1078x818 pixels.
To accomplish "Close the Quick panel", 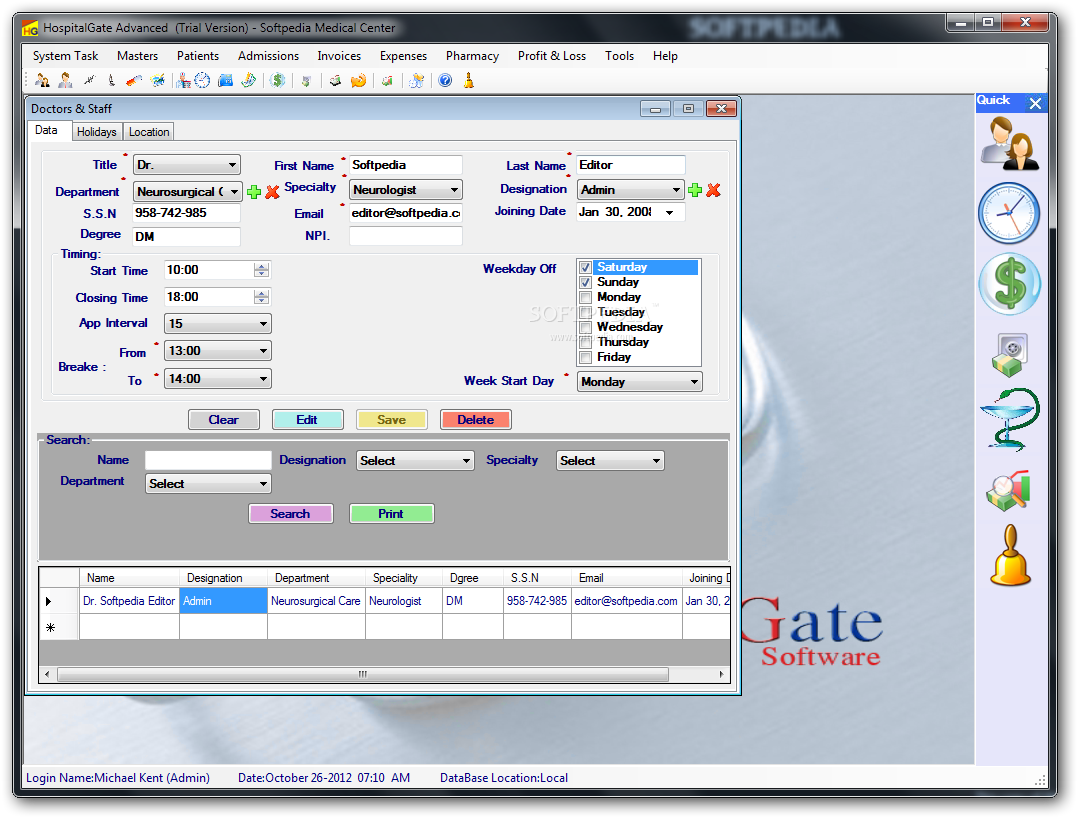I will coord(1035,103).
